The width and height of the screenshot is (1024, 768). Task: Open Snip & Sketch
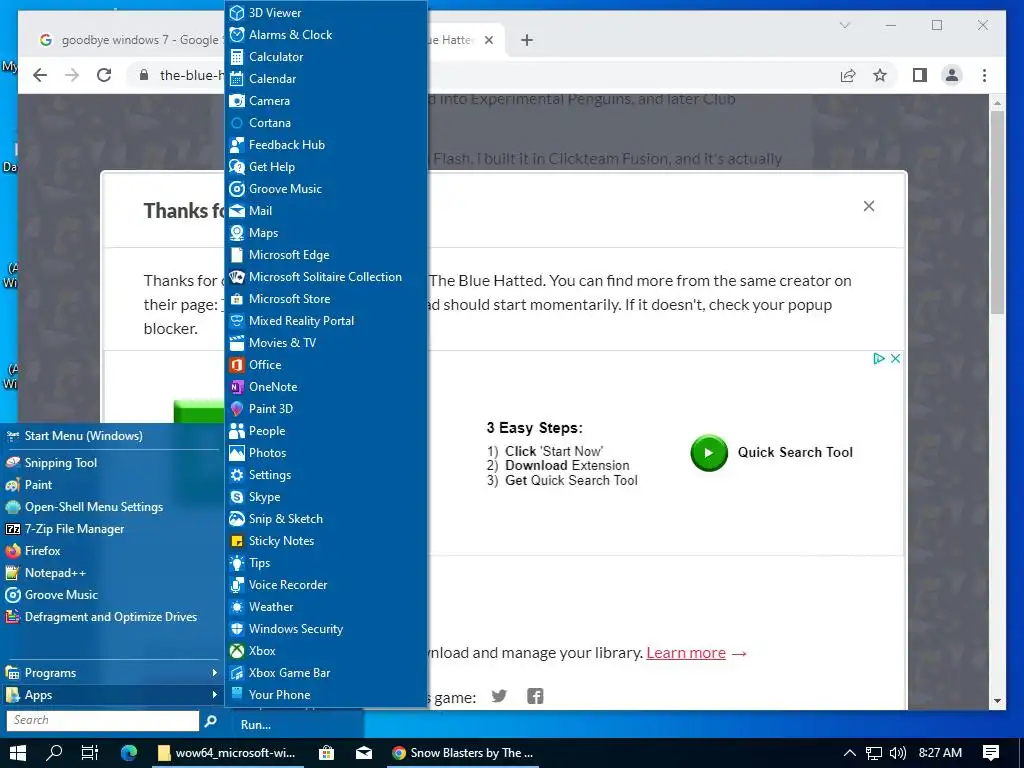point(327,519)
